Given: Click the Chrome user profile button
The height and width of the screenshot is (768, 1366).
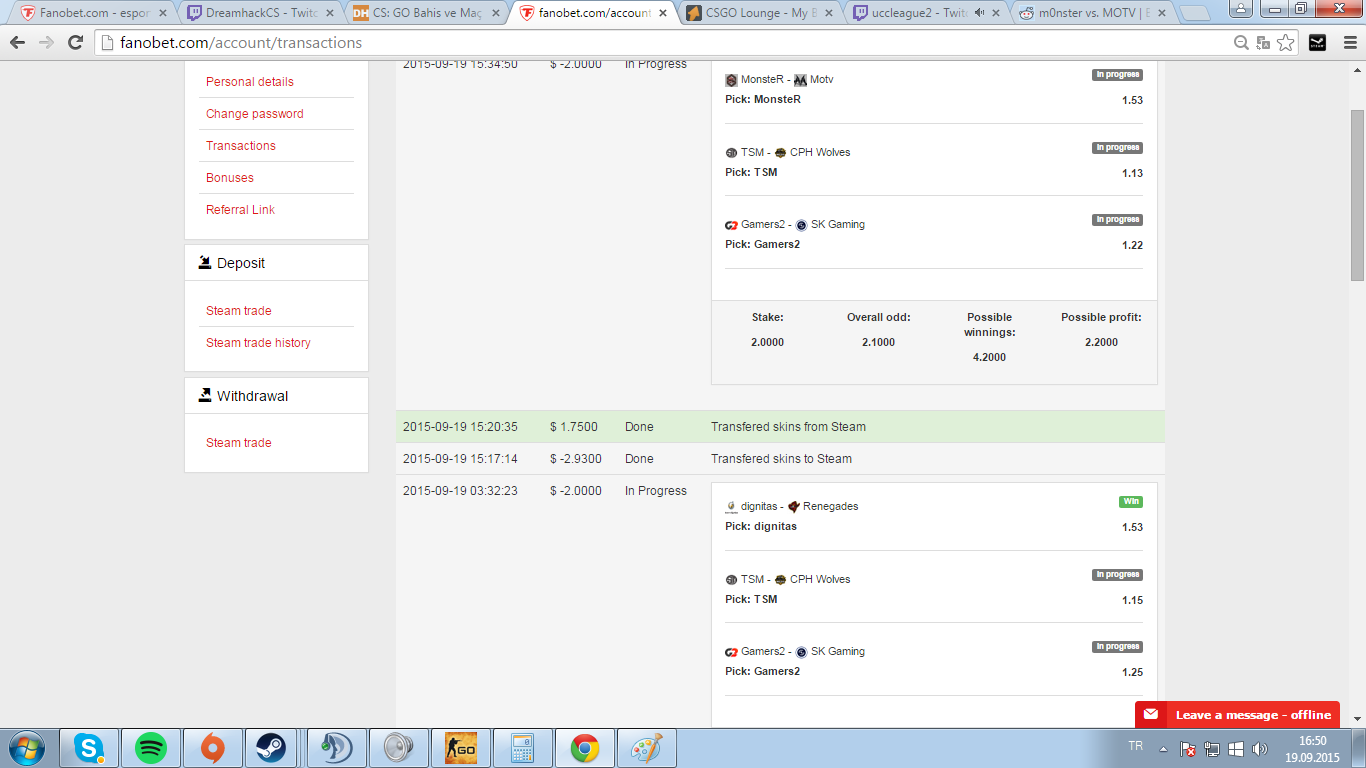Looking at the screenshot, I should point(1241,9).
